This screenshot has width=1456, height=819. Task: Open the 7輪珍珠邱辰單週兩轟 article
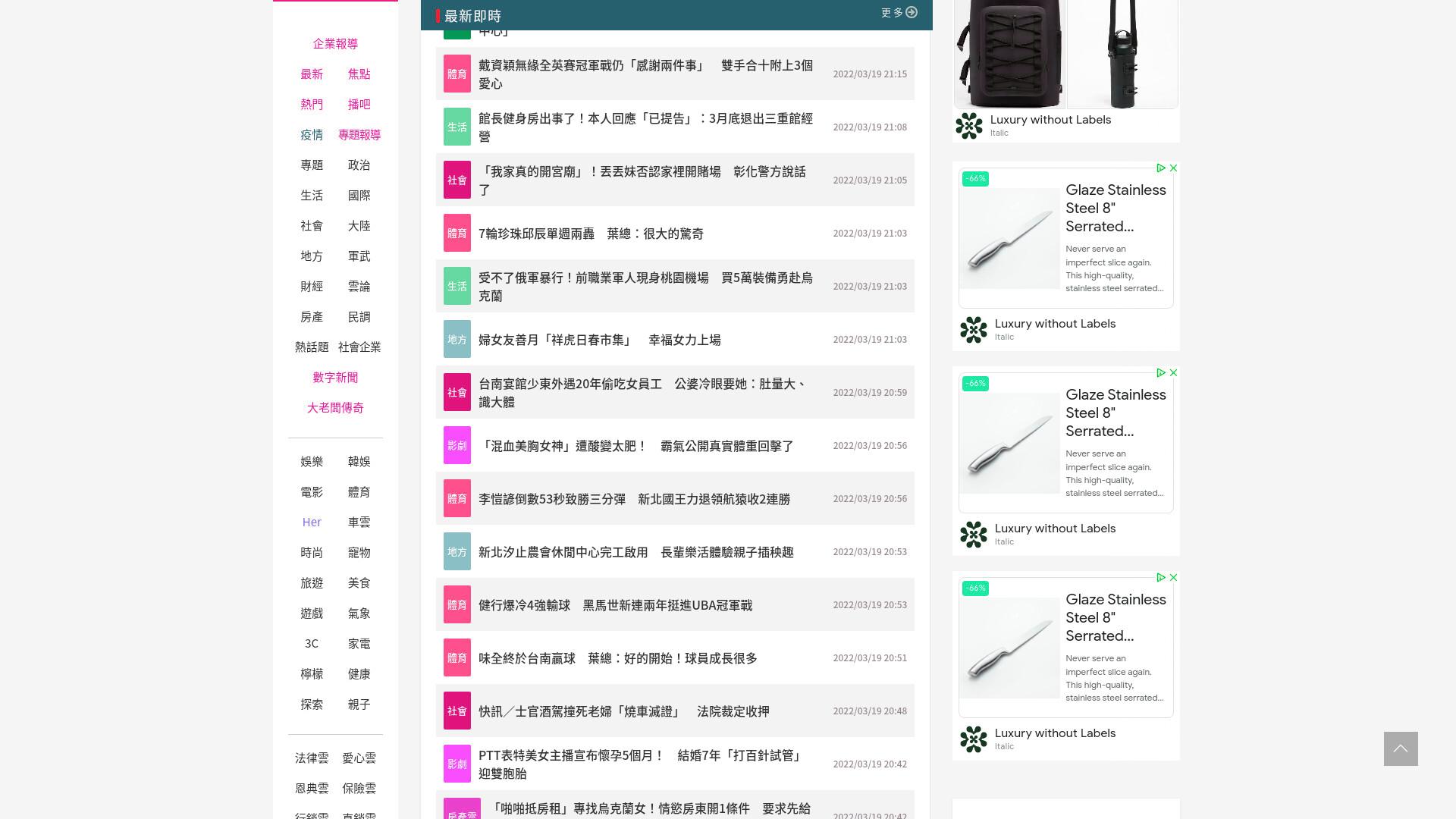[591, 234]
